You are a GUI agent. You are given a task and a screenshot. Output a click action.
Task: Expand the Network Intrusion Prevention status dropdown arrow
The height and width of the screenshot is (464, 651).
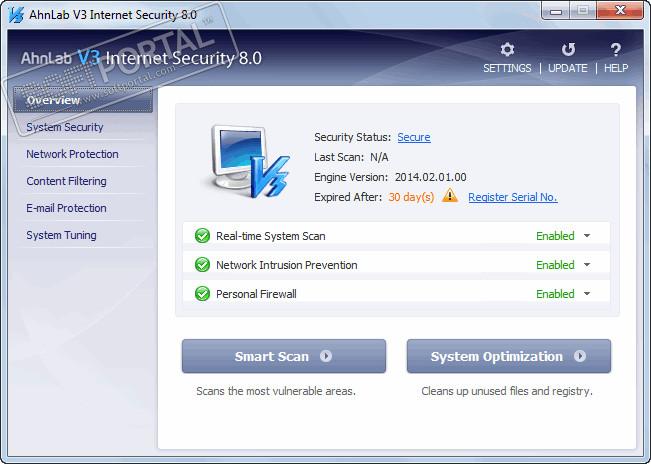point(587,265)
